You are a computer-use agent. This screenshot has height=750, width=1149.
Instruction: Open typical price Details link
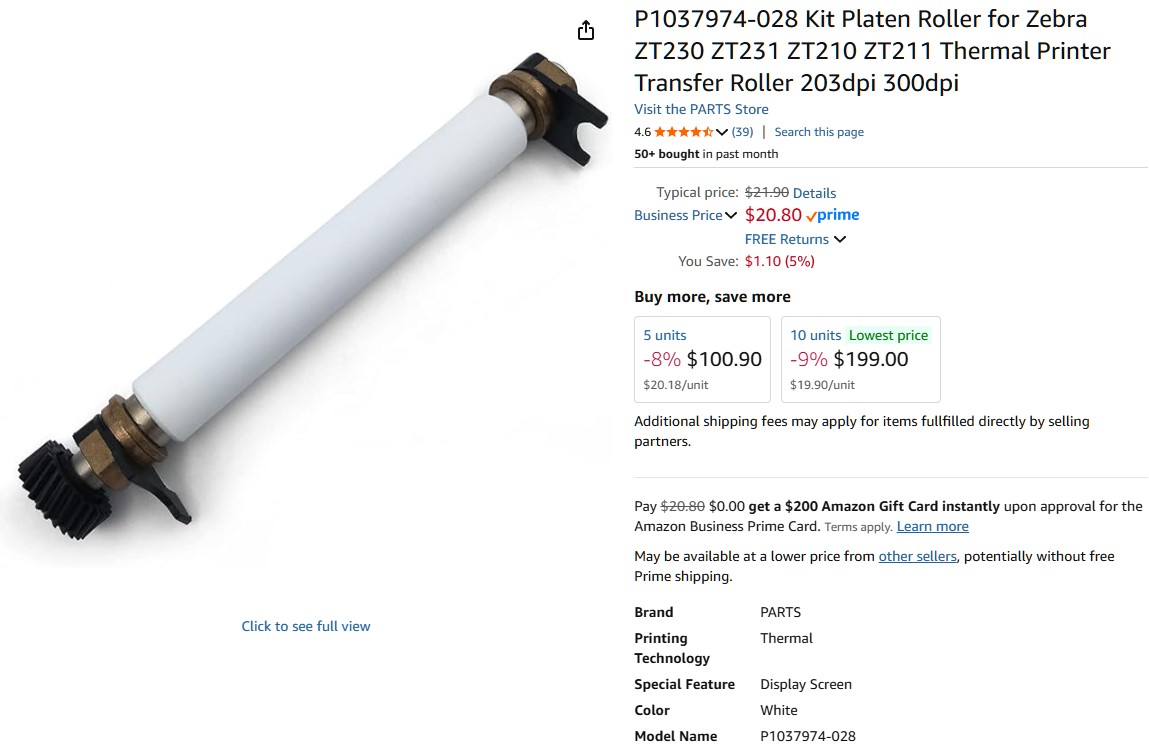(x=814, y=193)
